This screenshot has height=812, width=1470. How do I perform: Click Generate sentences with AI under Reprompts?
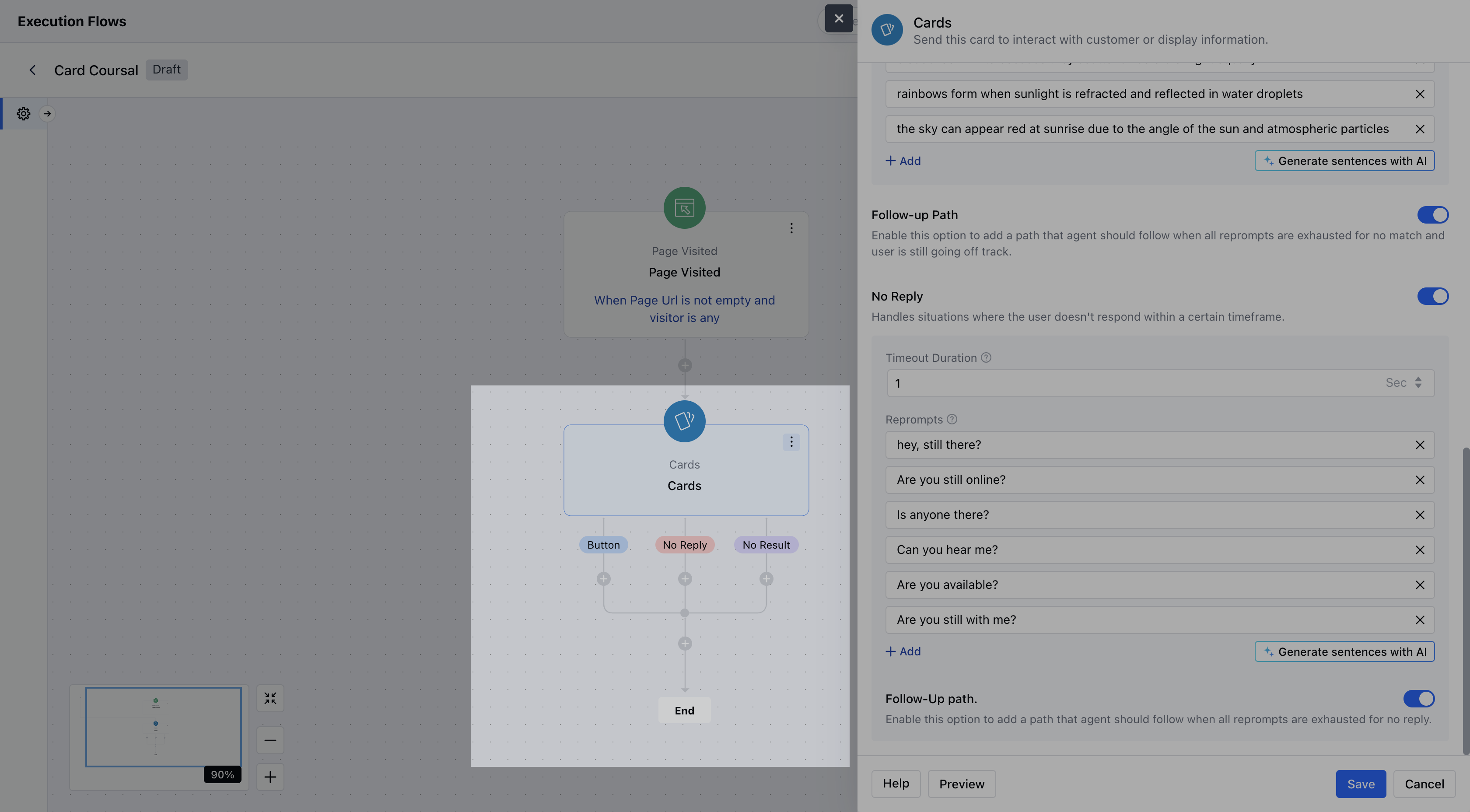[1344, 651]
